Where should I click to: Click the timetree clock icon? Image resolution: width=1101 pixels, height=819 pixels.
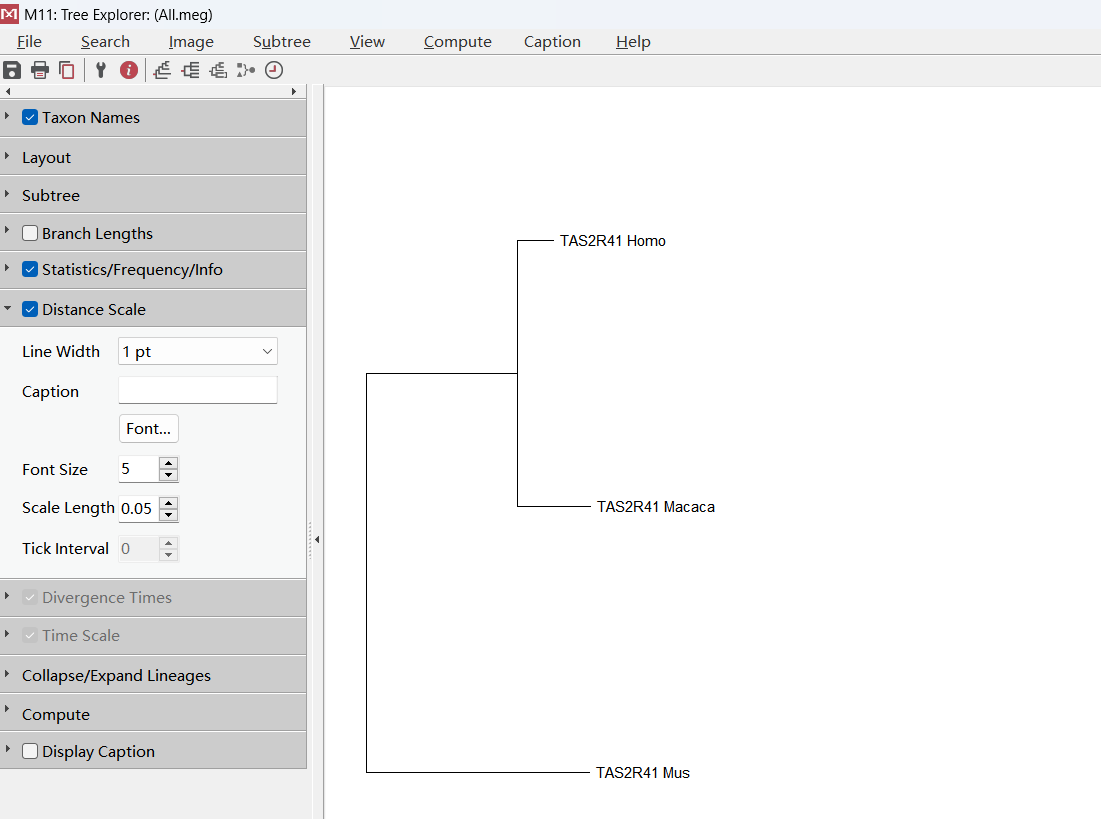tap(274, 70)
